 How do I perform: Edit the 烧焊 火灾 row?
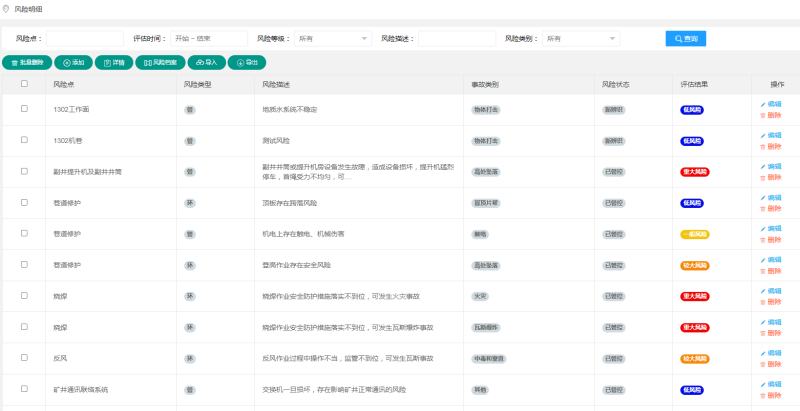point(771,291)
